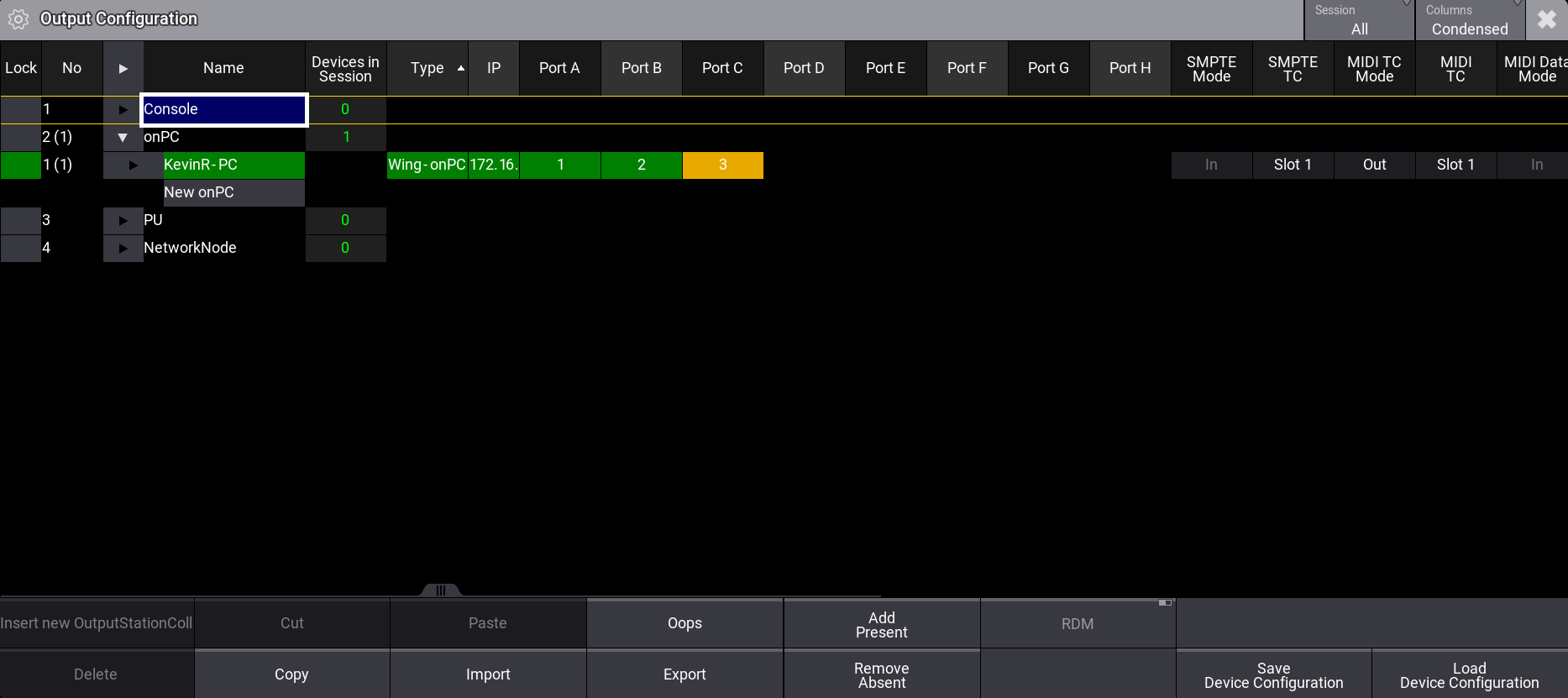
Task: Click the expand-all arrow in header
Action: pyautogui.click(x=123, y=68)
